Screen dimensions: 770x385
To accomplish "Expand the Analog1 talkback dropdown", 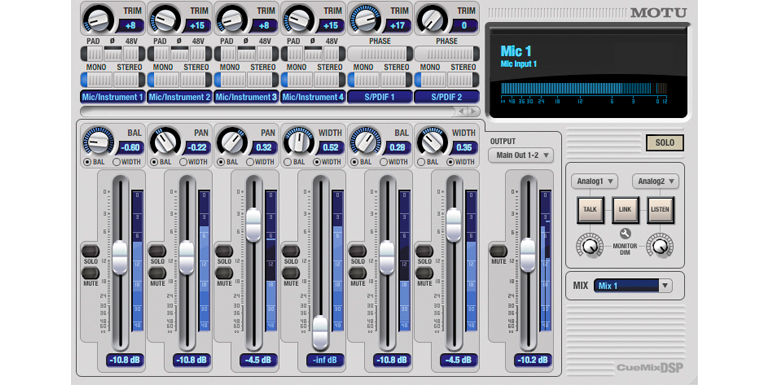I will pos(595,181).
